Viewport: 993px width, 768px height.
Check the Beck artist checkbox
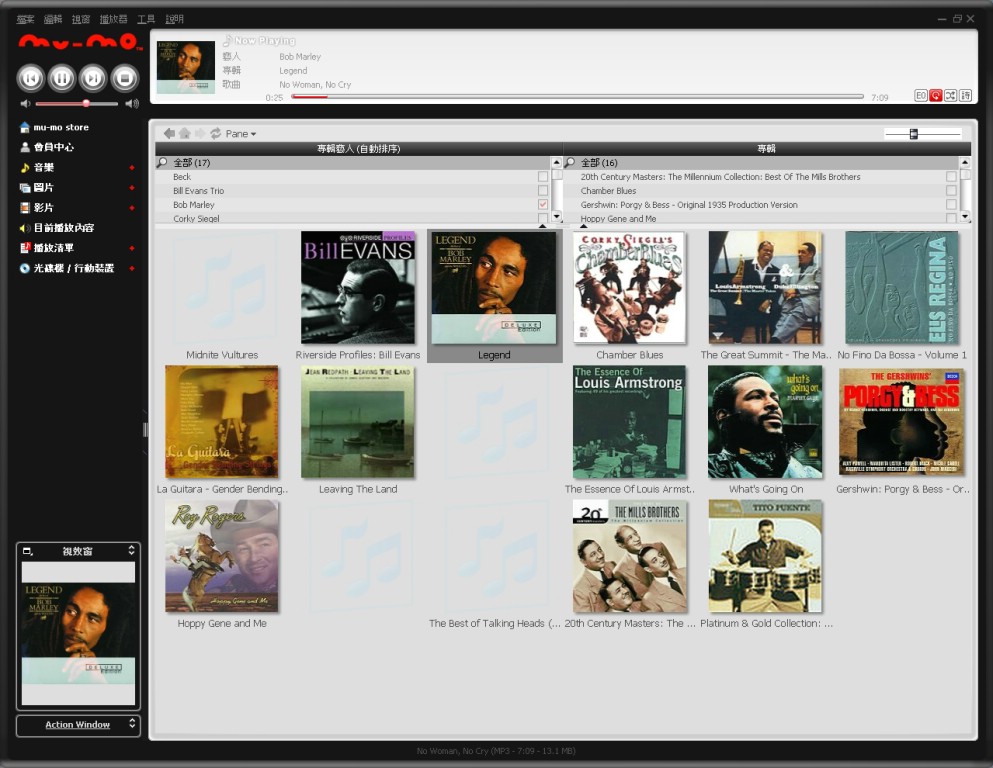pyautogui.click(x=543, y=177)
